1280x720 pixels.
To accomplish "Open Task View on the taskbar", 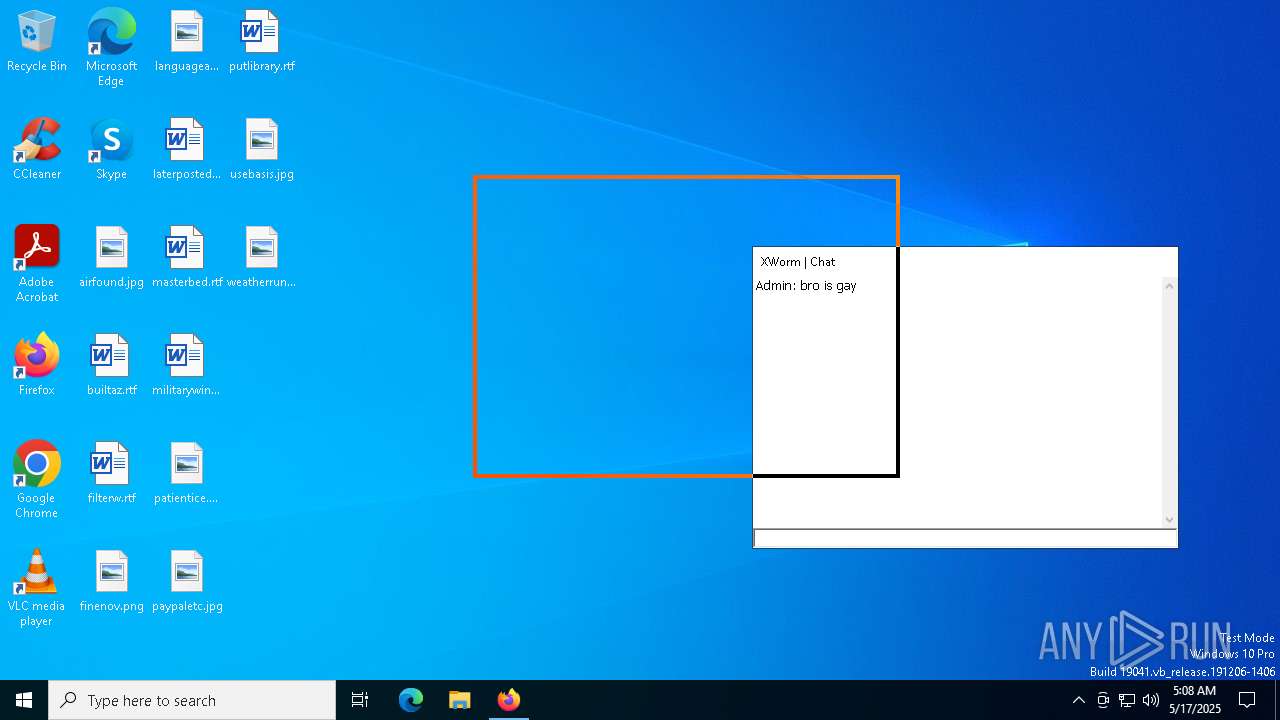I will (x=360, y=700).
